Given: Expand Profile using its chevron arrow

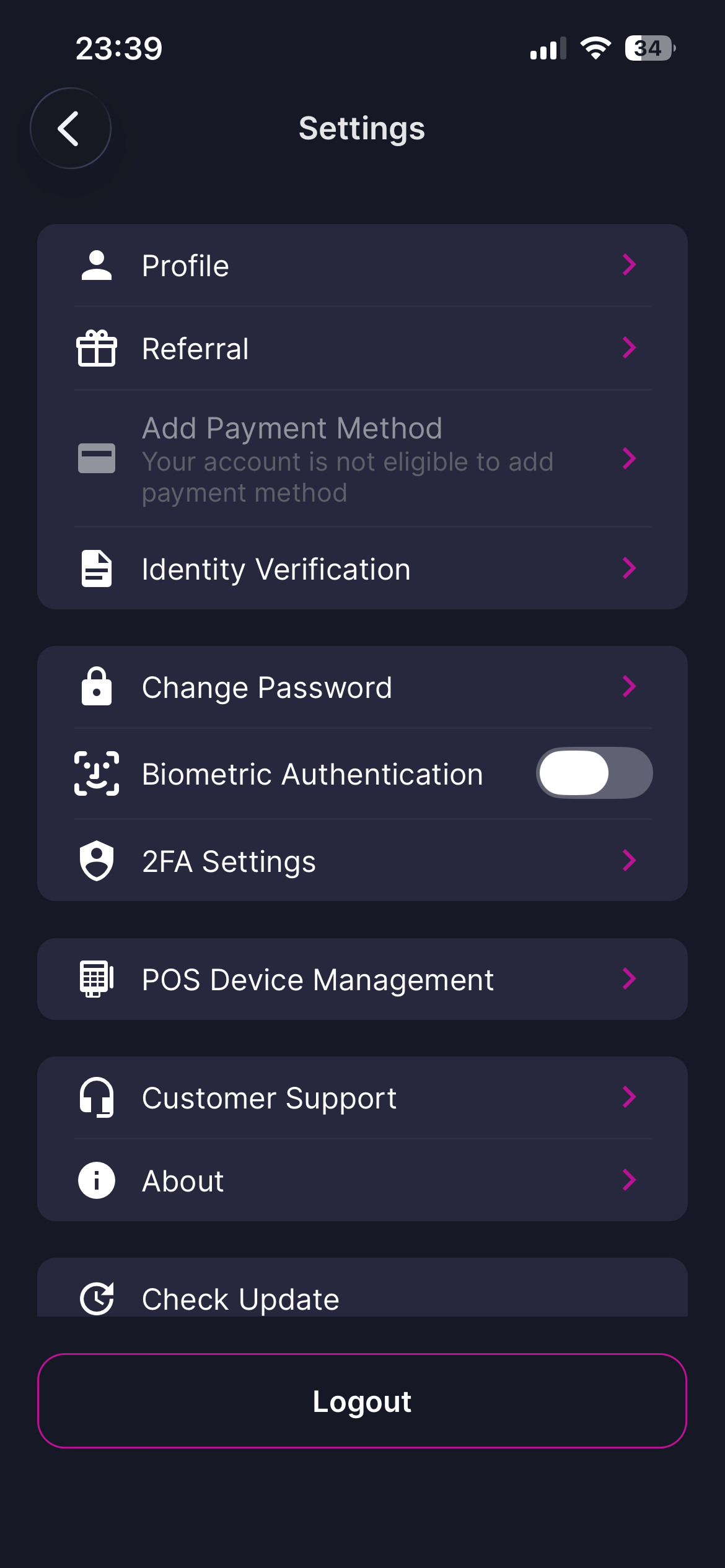Looking at the screenshot, I should pyautogui.click(x=629, y=265).
